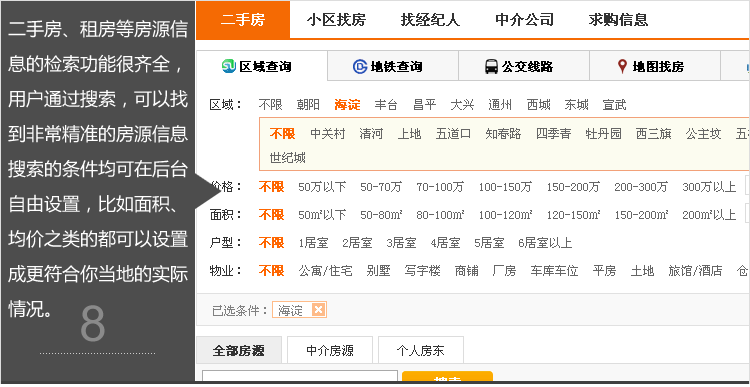Choose 通州 district
Screen dimensions: 750x387
pyautogui.click(x=500, y=105)
